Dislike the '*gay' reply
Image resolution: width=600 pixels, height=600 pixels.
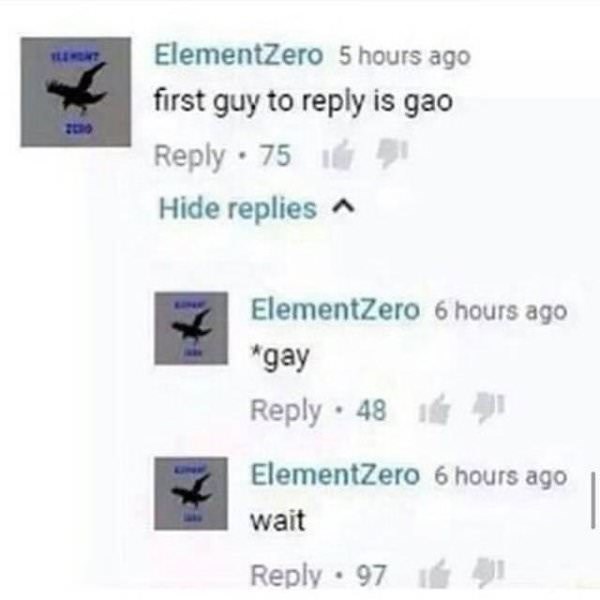(x=489, y=409)
